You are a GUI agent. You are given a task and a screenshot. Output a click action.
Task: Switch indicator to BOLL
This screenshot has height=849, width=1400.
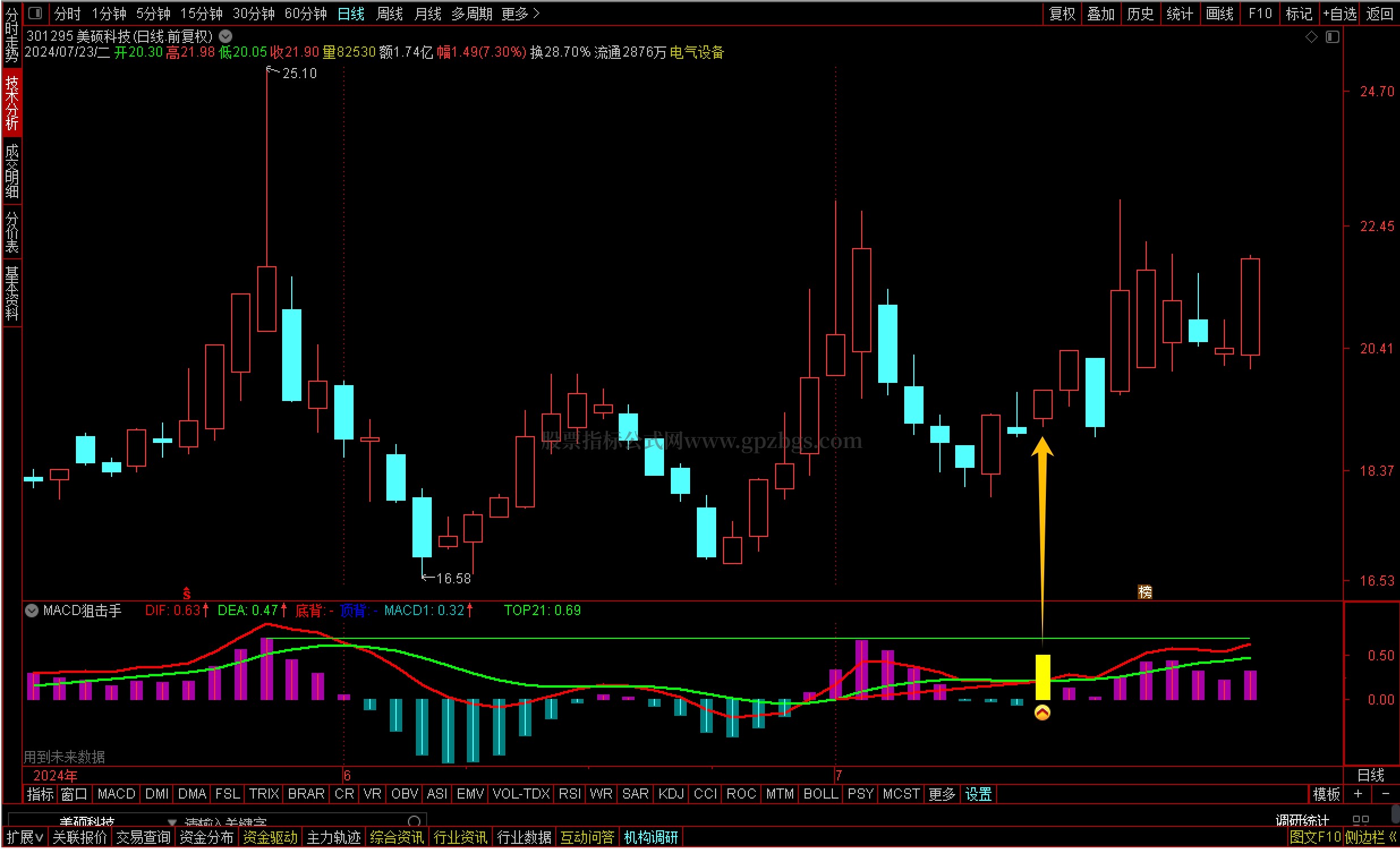[820, 794]
